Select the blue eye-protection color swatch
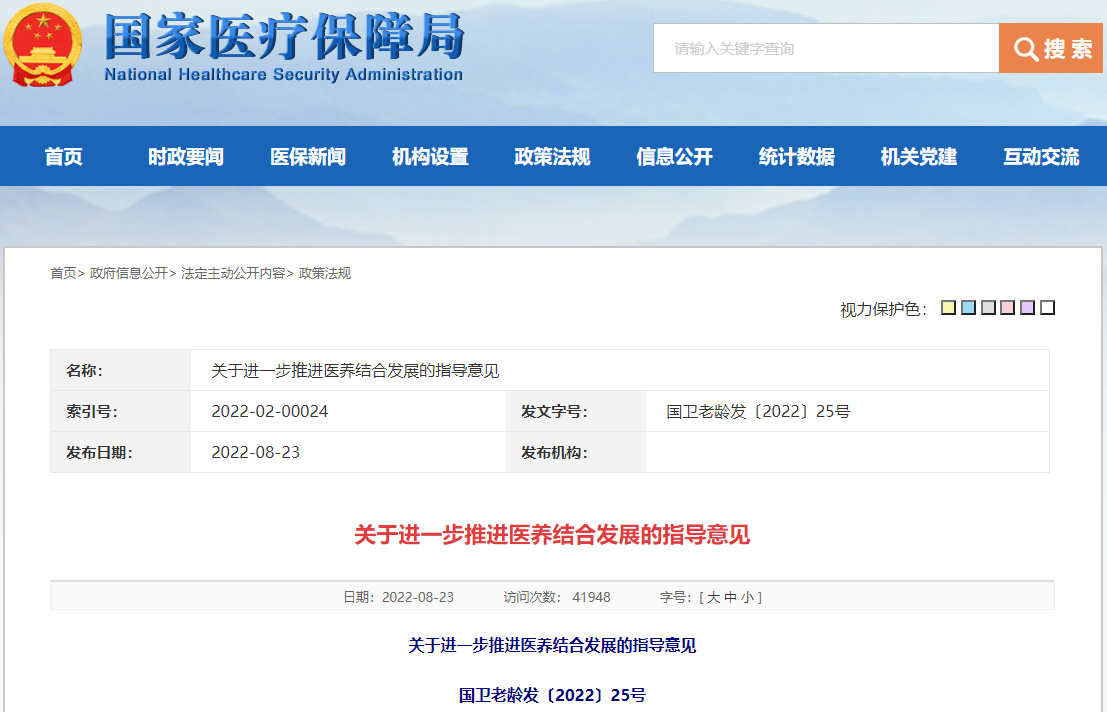The width and height of the screenshot is (1107, 712). point(968,308)
